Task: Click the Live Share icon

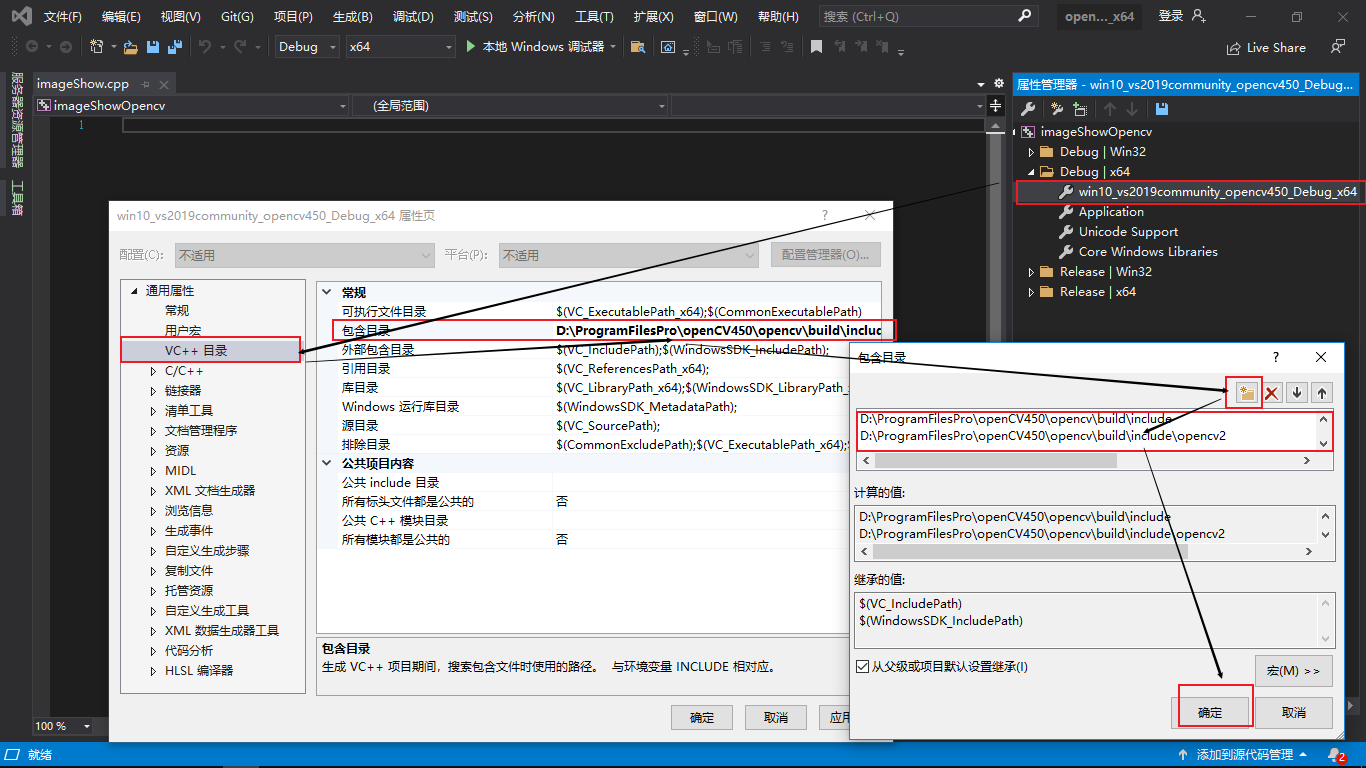Action: click(1234, 47)
